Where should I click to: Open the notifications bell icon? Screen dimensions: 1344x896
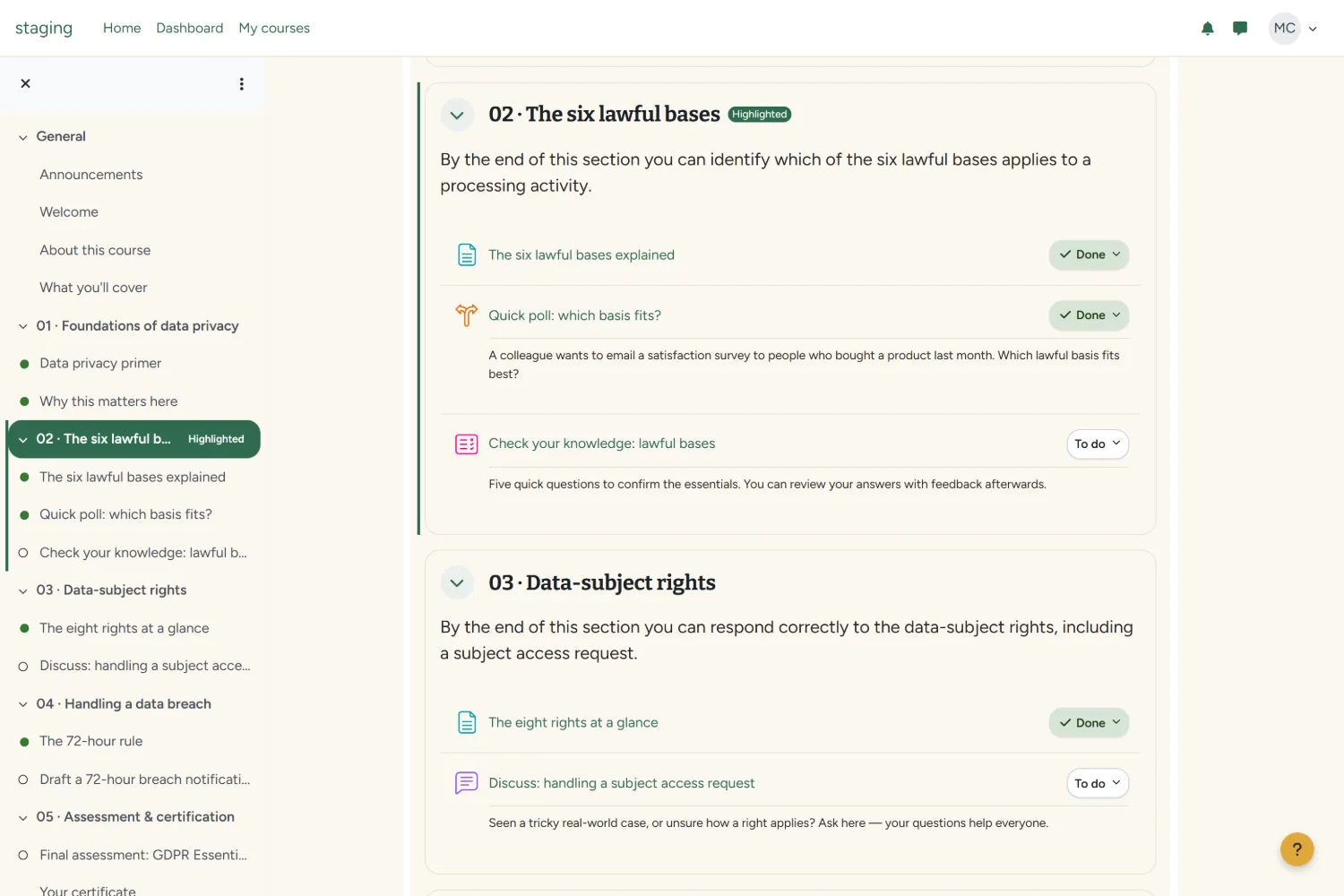click(1208, 29)
